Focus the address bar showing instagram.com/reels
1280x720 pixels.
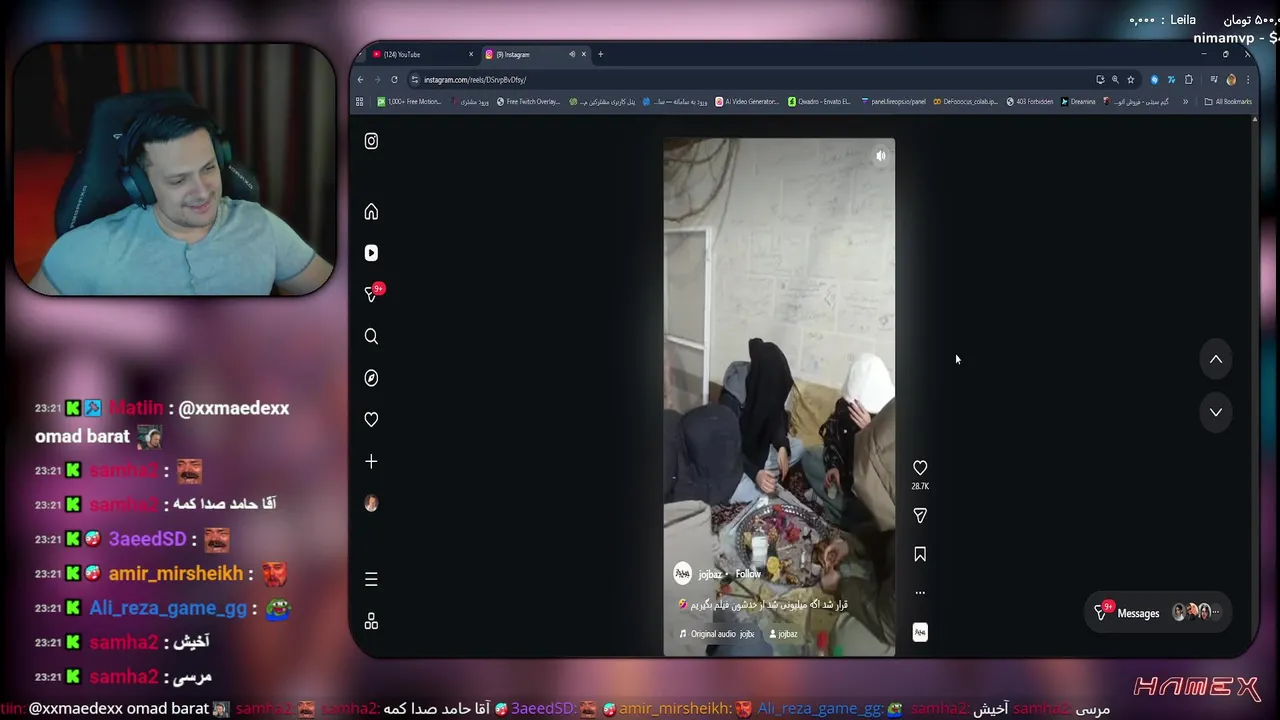click(750, 79)
